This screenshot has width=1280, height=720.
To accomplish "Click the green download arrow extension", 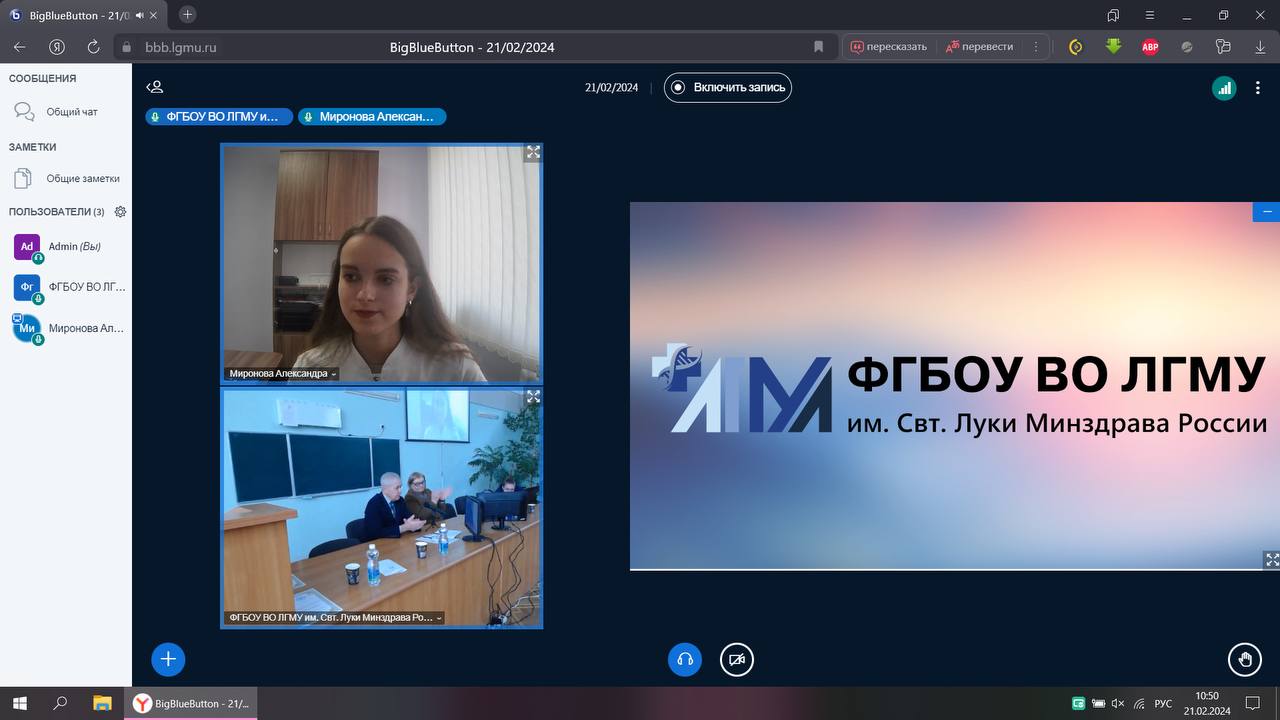I will click(x=1113, y=47).
